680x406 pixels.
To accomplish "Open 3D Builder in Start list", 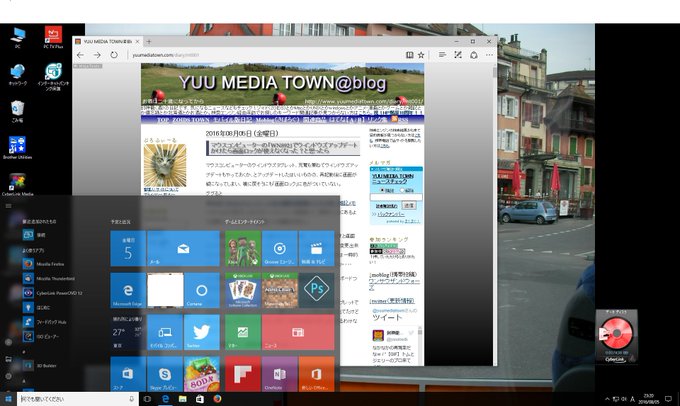I will tap(40, 365).
